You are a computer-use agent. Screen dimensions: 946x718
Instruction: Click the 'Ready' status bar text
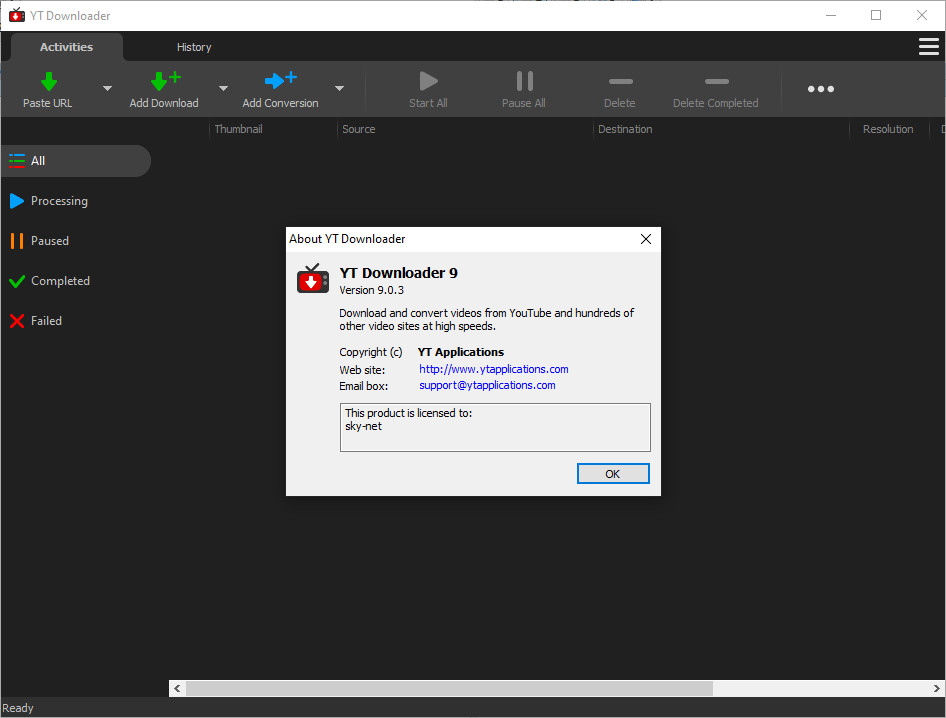17,708
